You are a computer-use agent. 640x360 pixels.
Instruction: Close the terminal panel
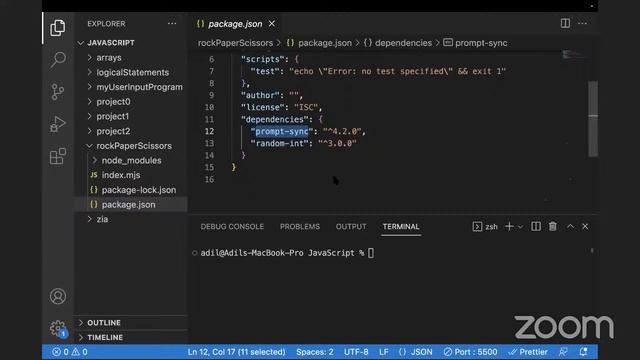coord(585,227)
